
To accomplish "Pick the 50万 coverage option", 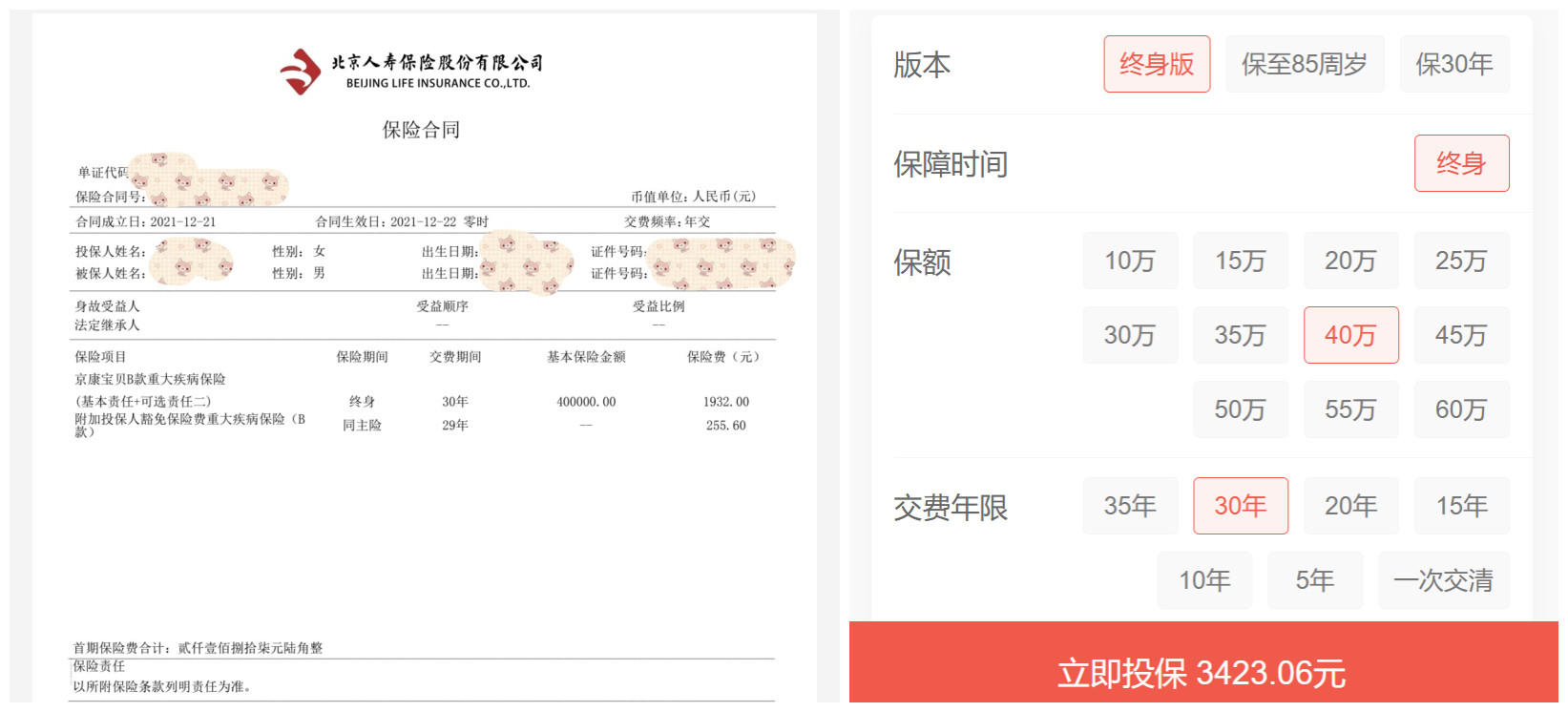I will pyautogui.click(x=1241, y=409).
